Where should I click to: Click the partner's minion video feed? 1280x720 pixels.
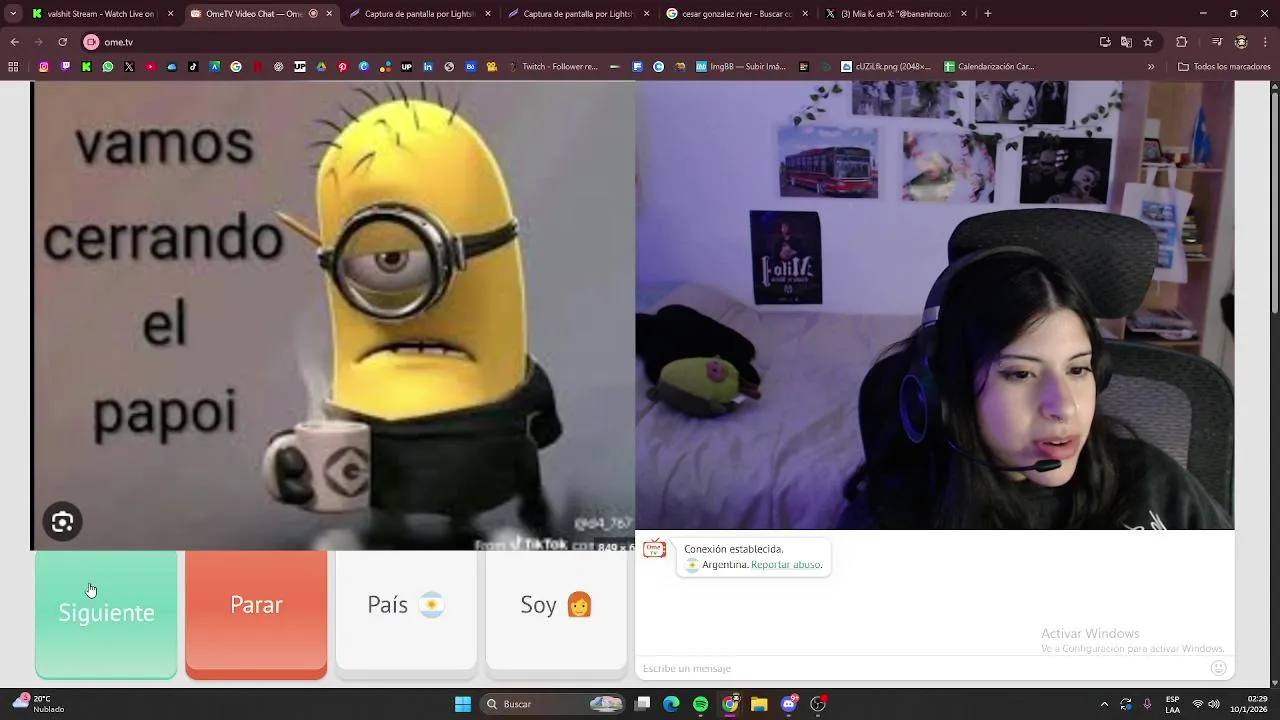pos(333,316)
